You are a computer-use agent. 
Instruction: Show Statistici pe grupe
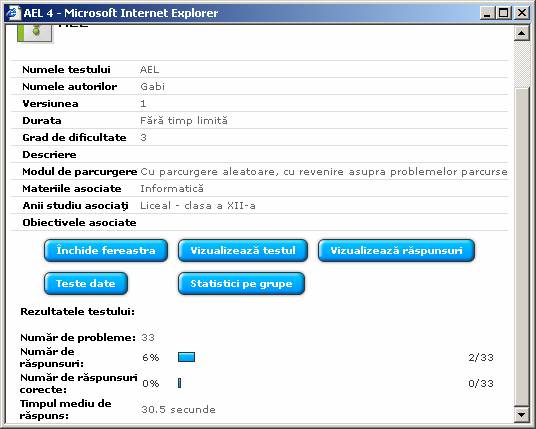point(241,283)
